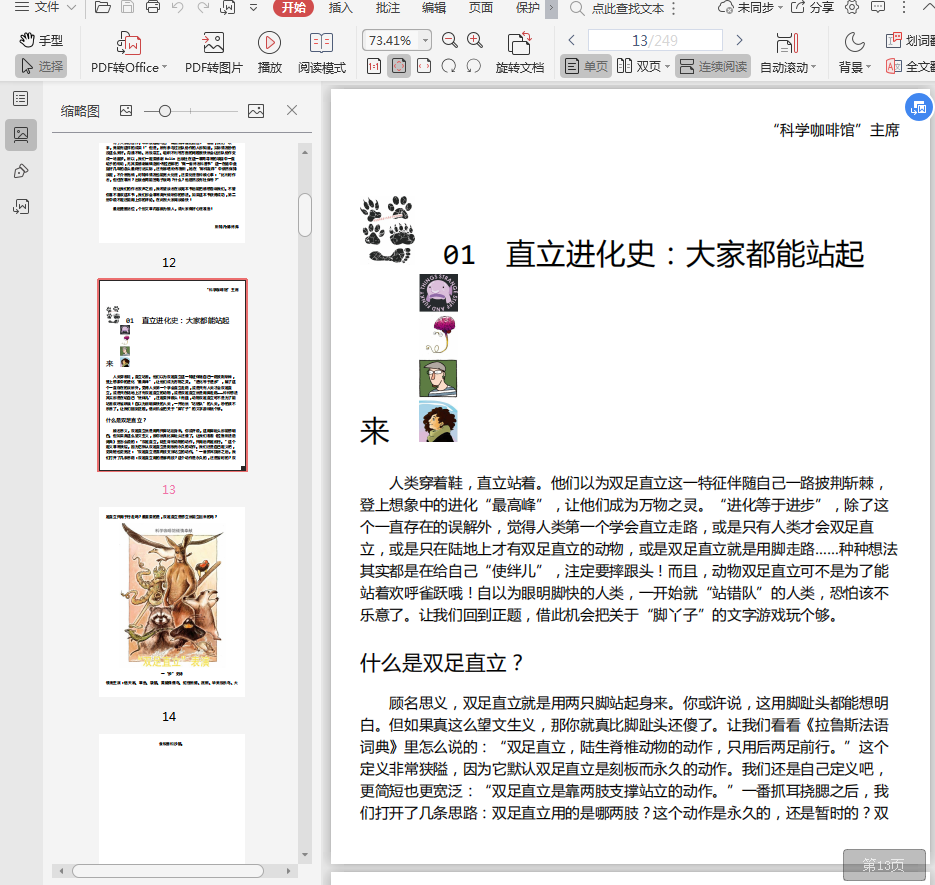
Task: Click the PDF转图片 icon
Action: [x=213, y=43]
